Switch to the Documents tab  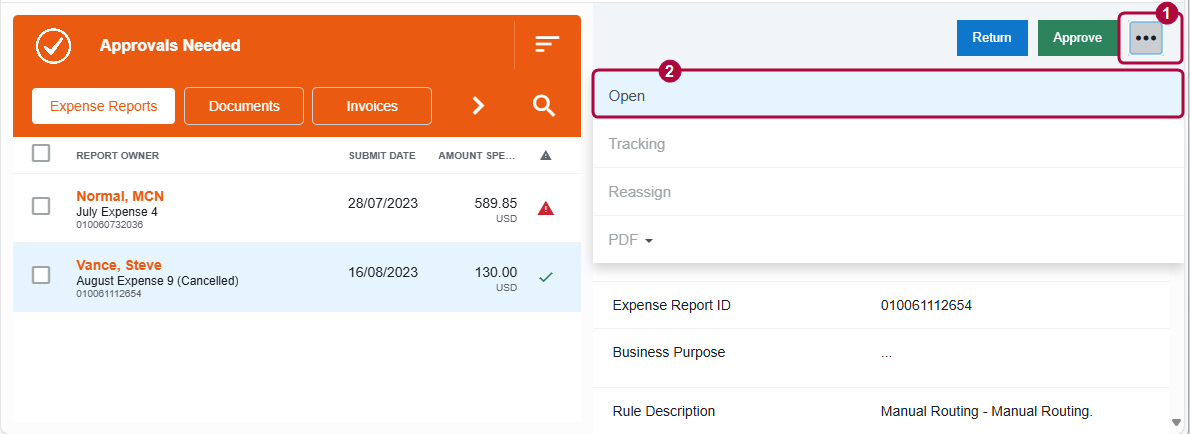[x=244, y=106]
